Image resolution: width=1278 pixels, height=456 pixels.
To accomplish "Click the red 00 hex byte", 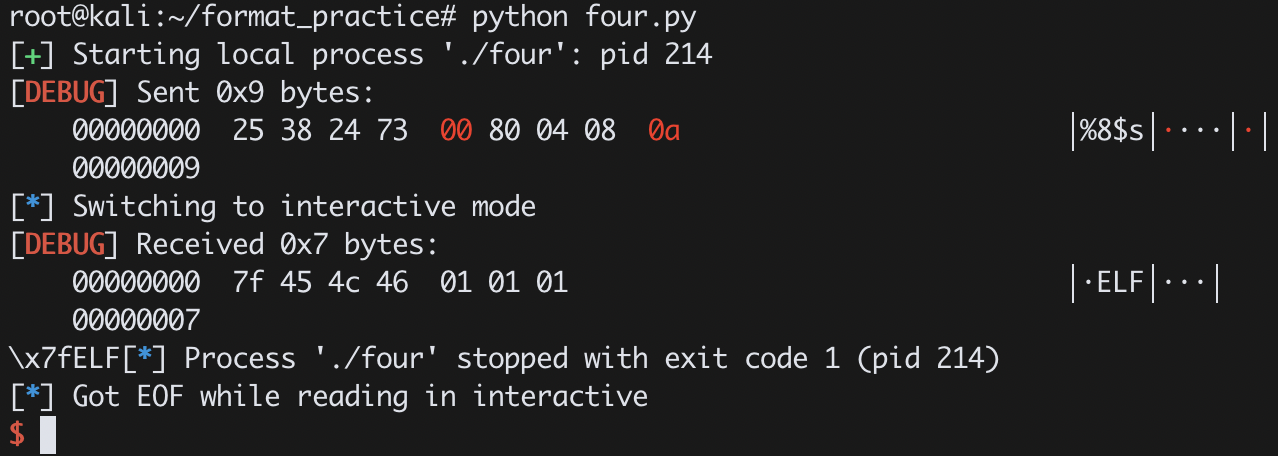I will 456,130.
